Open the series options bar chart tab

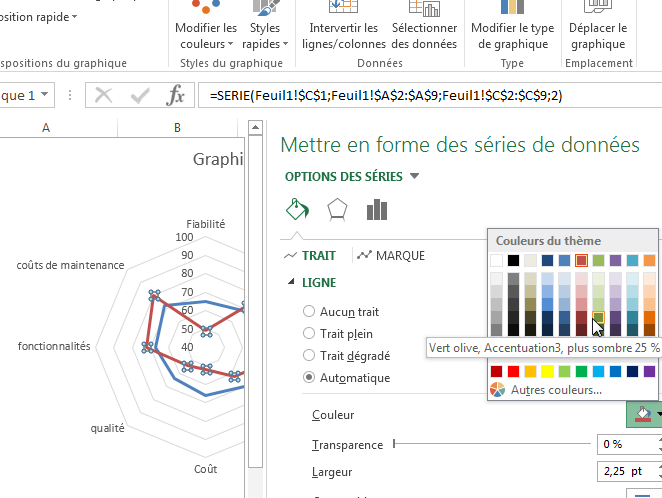[x=377, y=209]
